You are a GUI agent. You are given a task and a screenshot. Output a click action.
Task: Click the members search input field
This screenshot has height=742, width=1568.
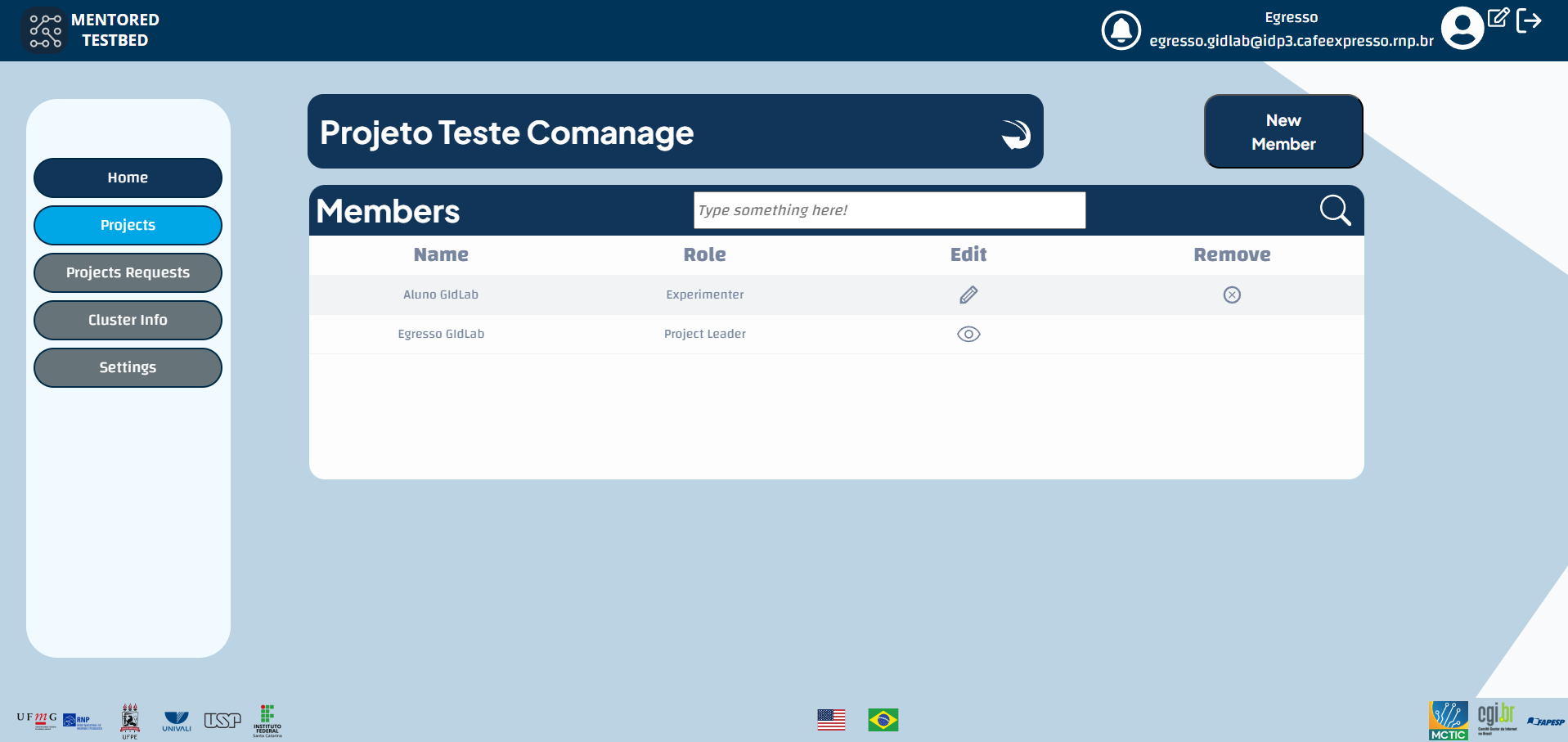[x=889, y=210]
